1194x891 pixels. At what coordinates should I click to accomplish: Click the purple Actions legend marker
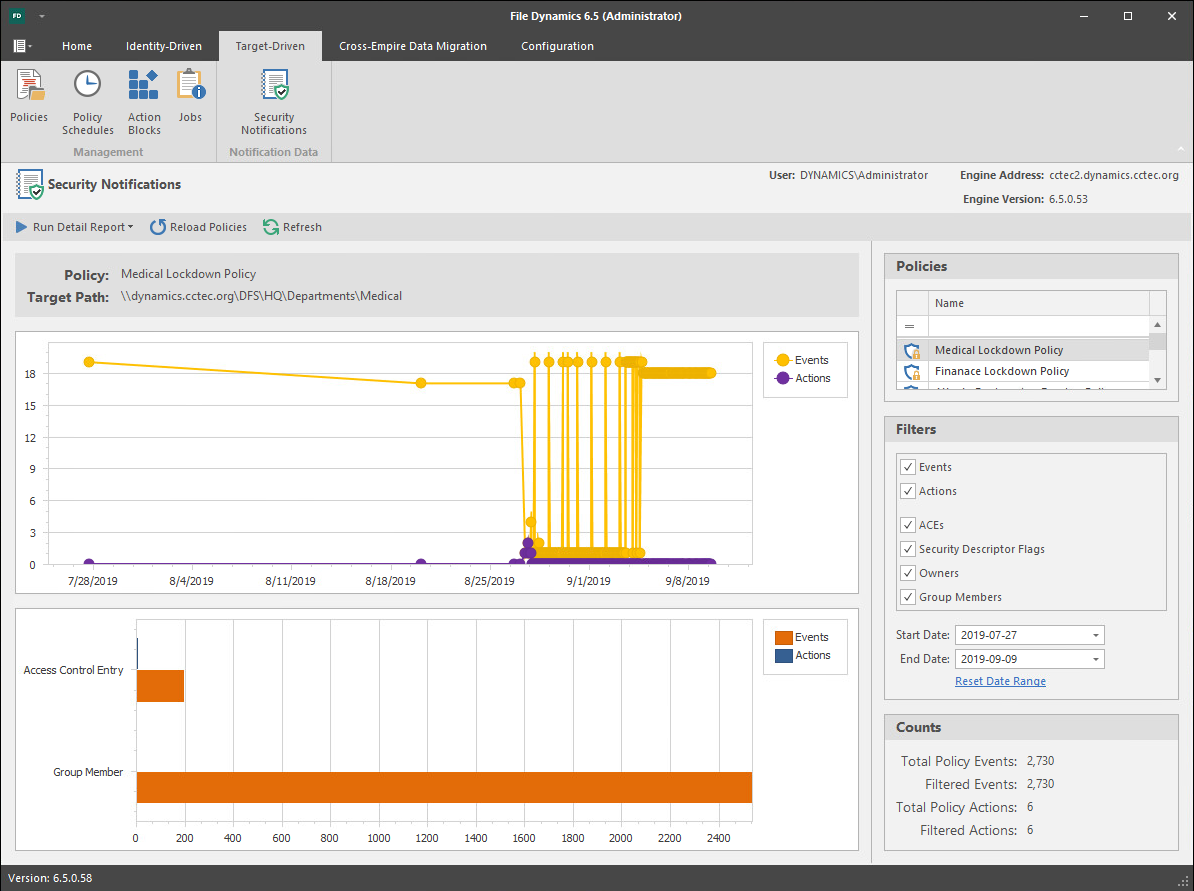tap(782, 378)
